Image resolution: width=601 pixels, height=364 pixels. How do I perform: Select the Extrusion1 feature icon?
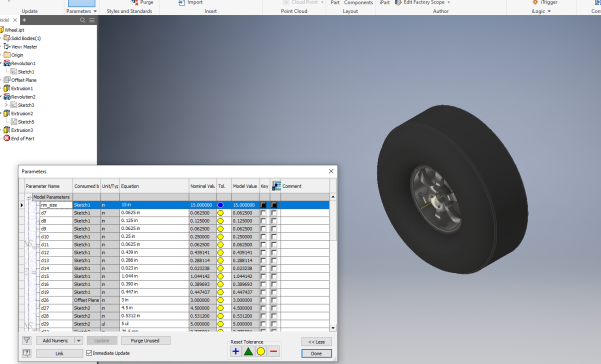coord(7,88)
